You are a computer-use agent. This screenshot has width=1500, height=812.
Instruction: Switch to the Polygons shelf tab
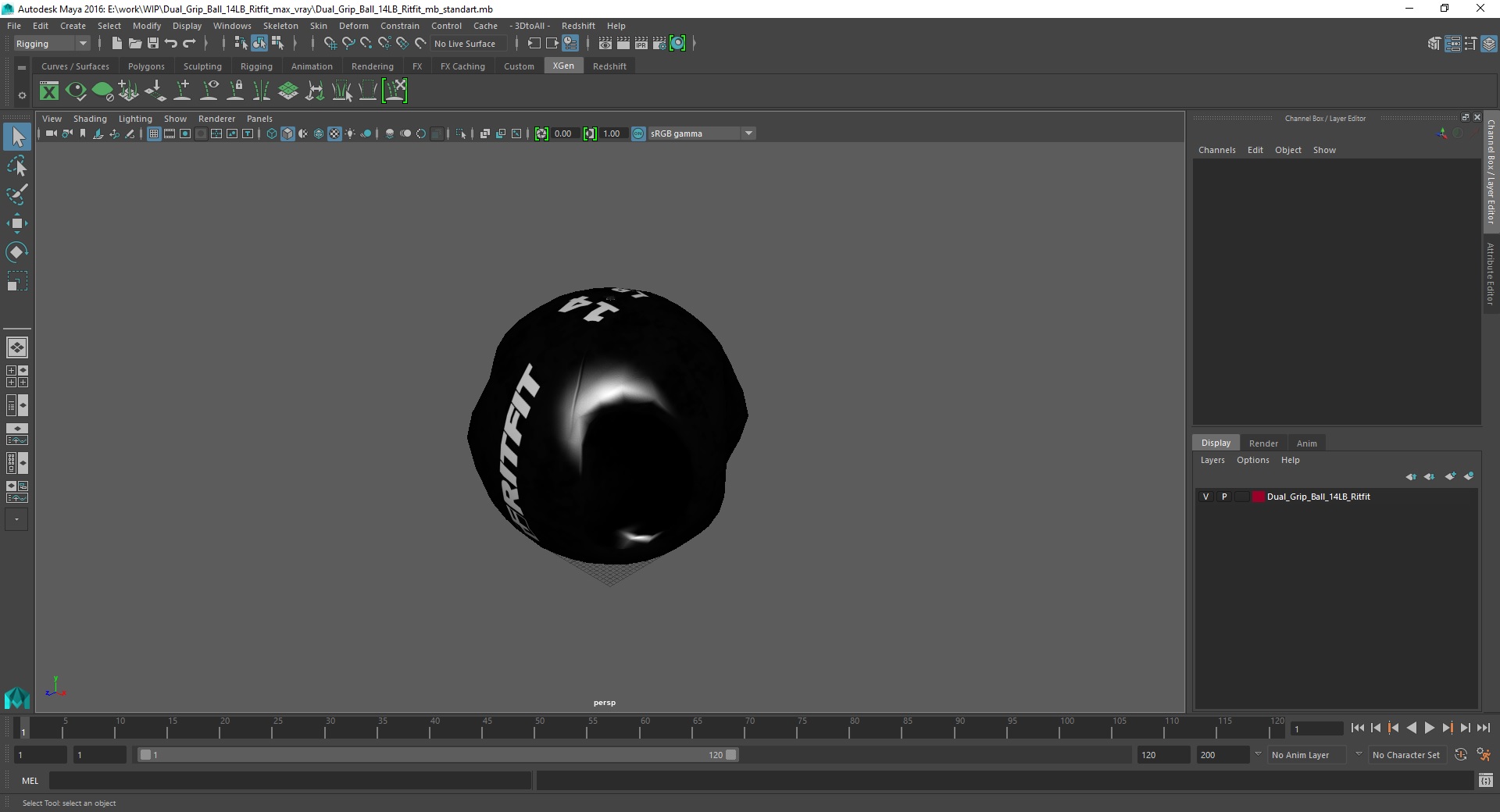click(146, 66)
